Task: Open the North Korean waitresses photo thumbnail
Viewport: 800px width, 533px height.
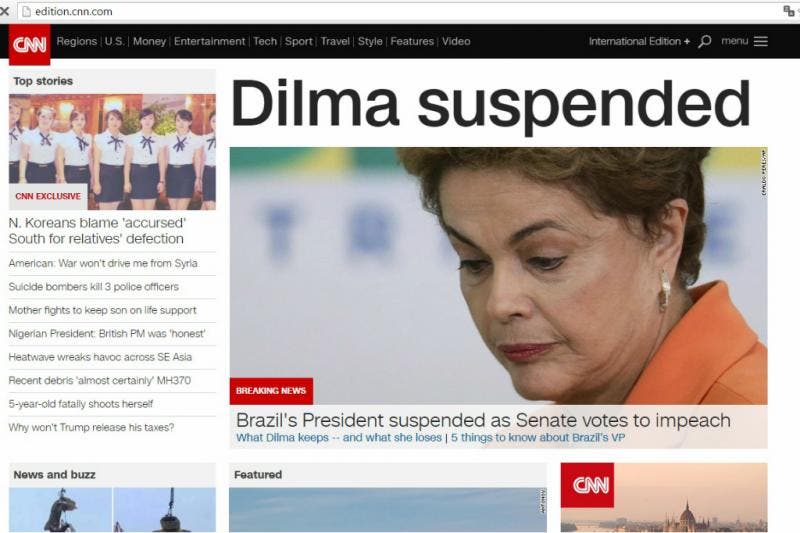Action: pos(112,152)
